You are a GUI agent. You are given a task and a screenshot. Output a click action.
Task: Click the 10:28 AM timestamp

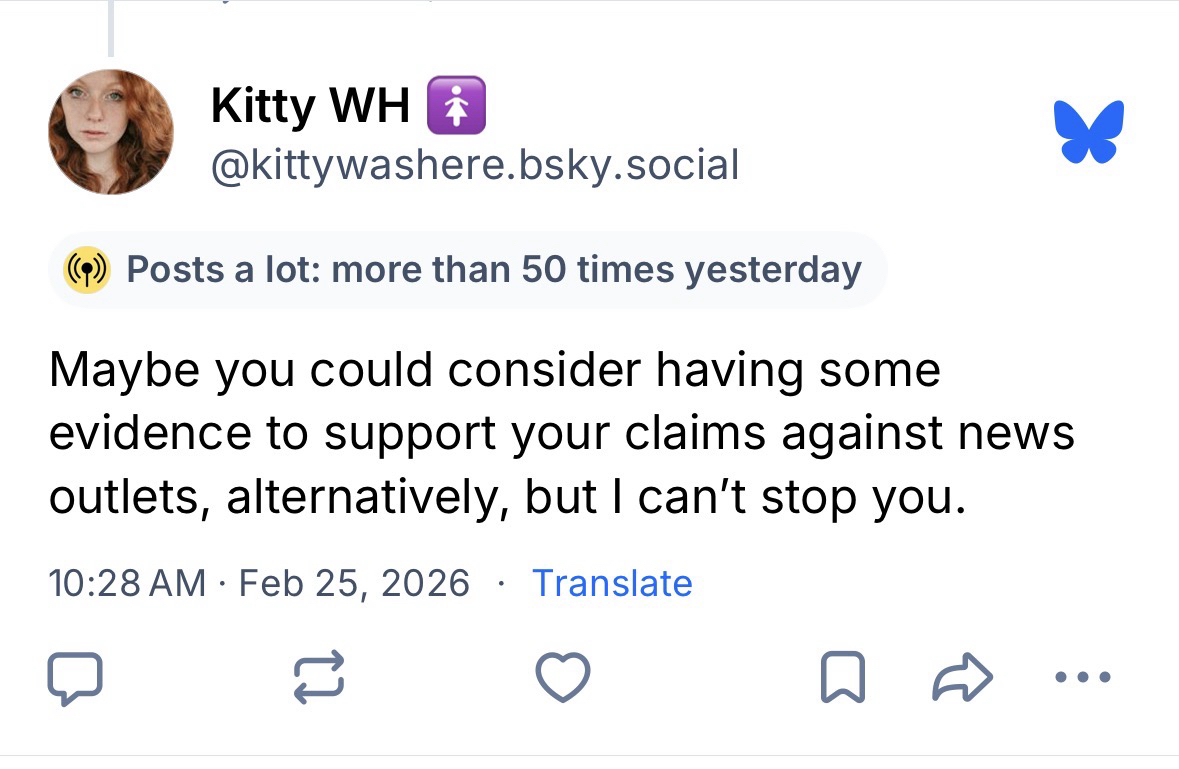(127, 583)
